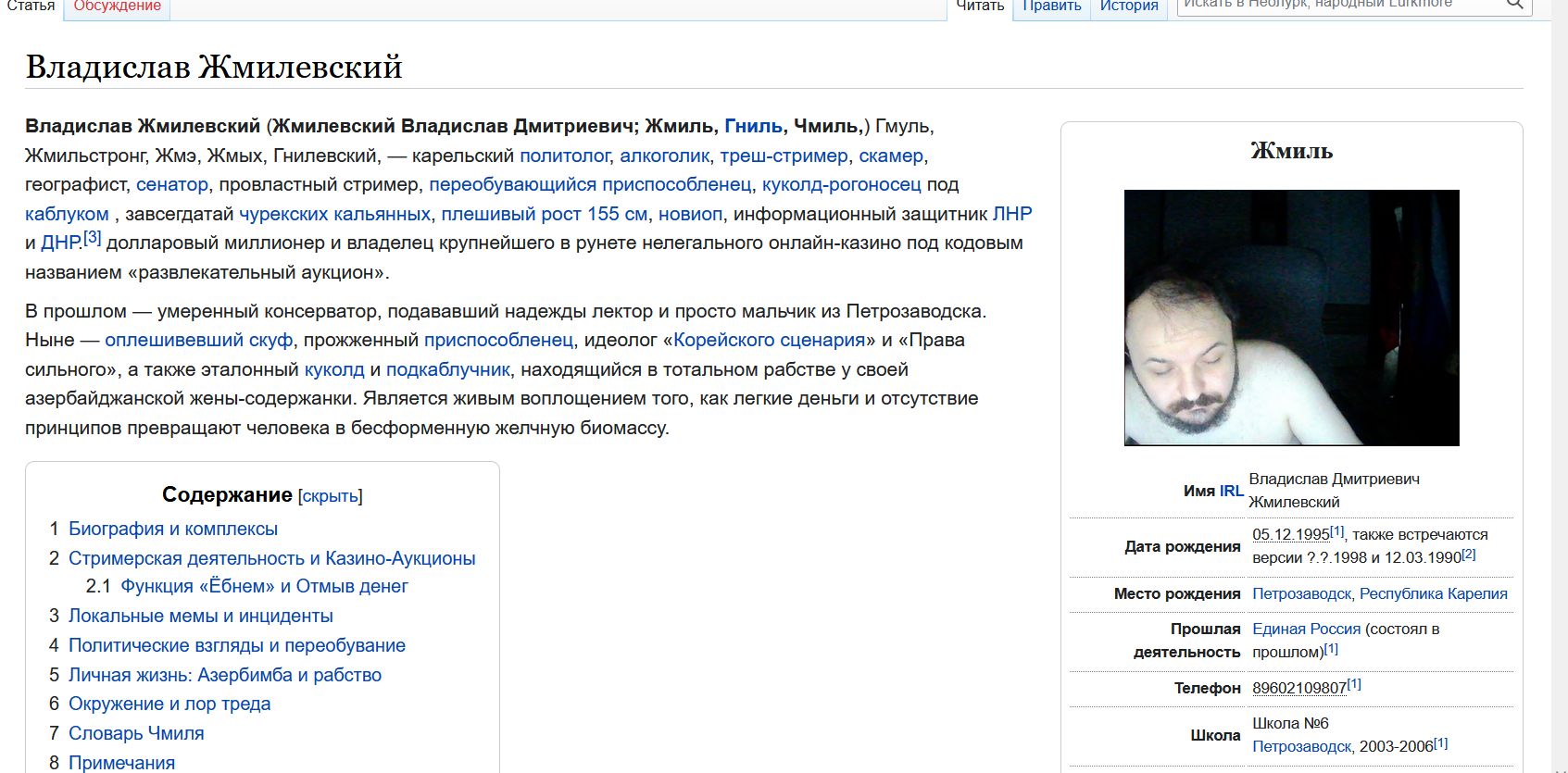
Task: Click birth date 05.12.1995 text
Action: [x=1291, y=534]
